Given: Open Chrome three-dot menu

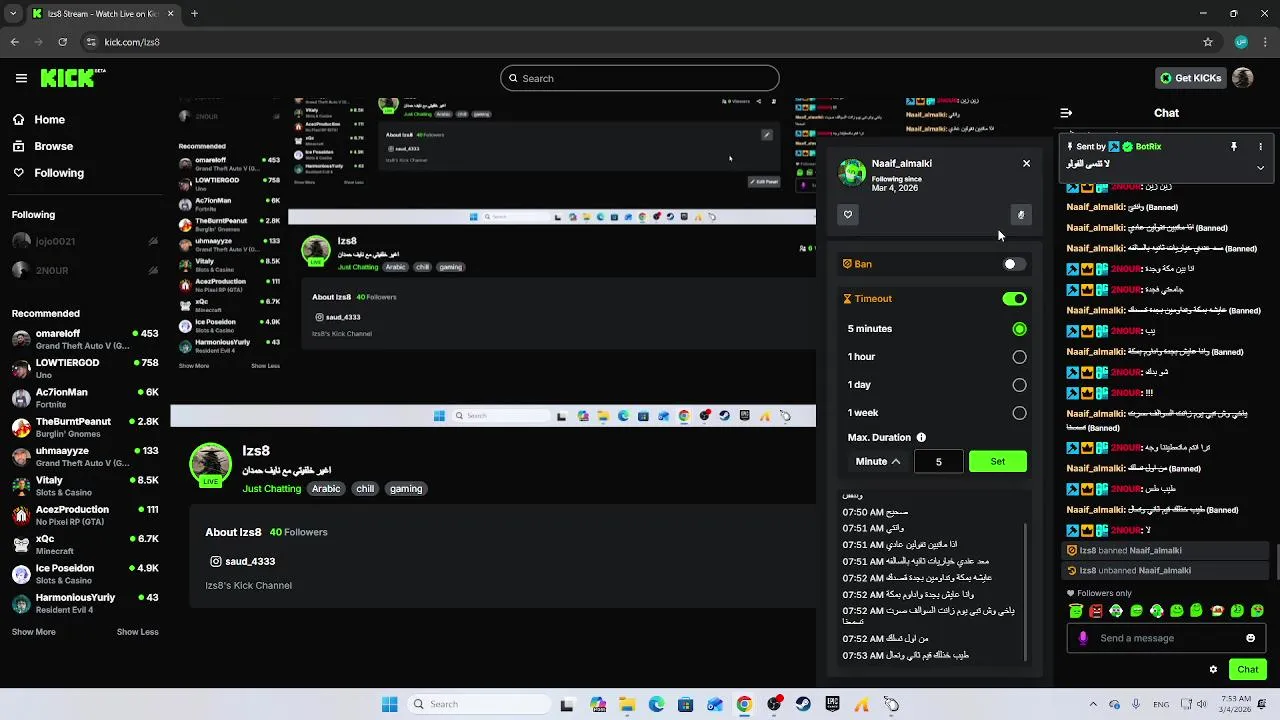Looking at the screenshot, I should (1265, 42).
